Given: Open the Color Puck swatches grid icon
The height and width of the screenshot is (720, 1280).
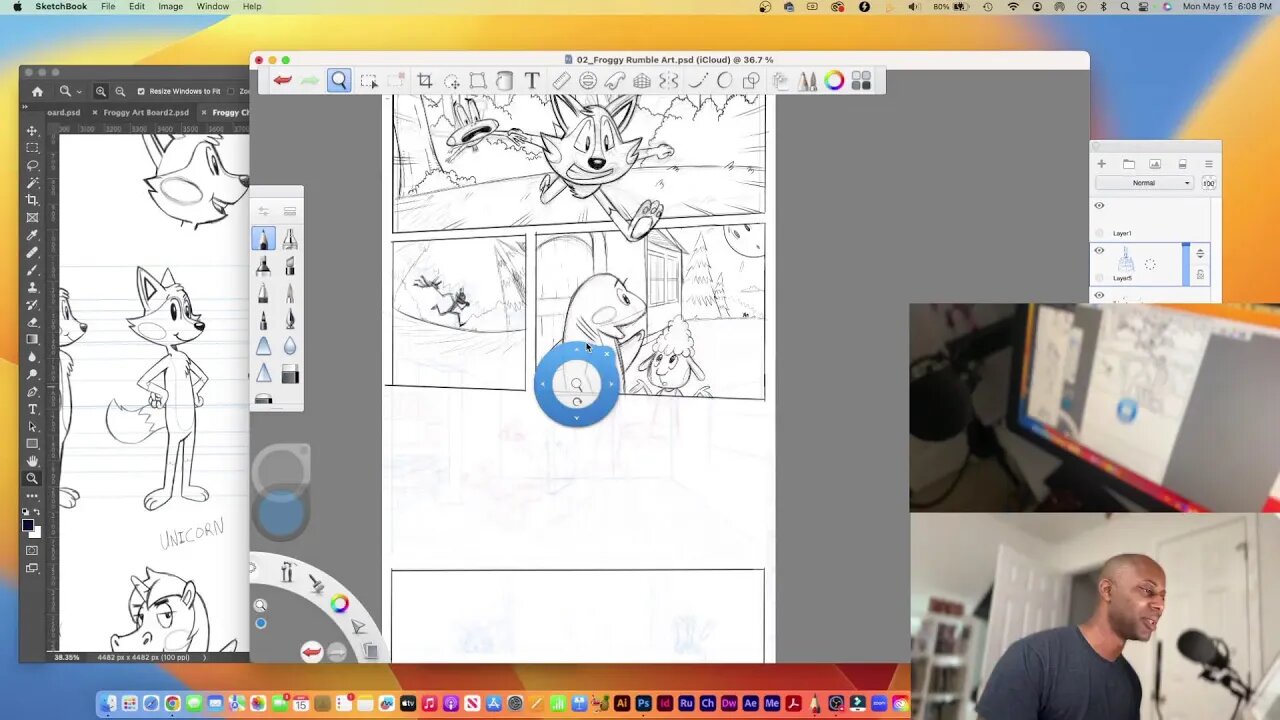Looking at the screenshot, I should [x=861, y=81].
